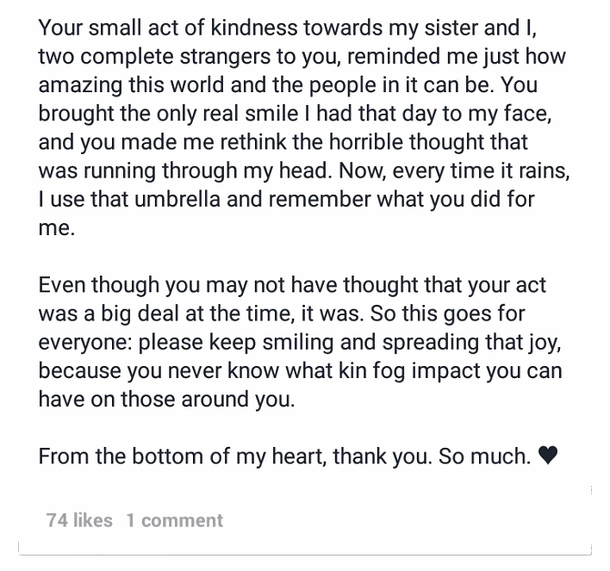Click the word 'strangers' in the post
610x571 pixels.
click(225, 56)
